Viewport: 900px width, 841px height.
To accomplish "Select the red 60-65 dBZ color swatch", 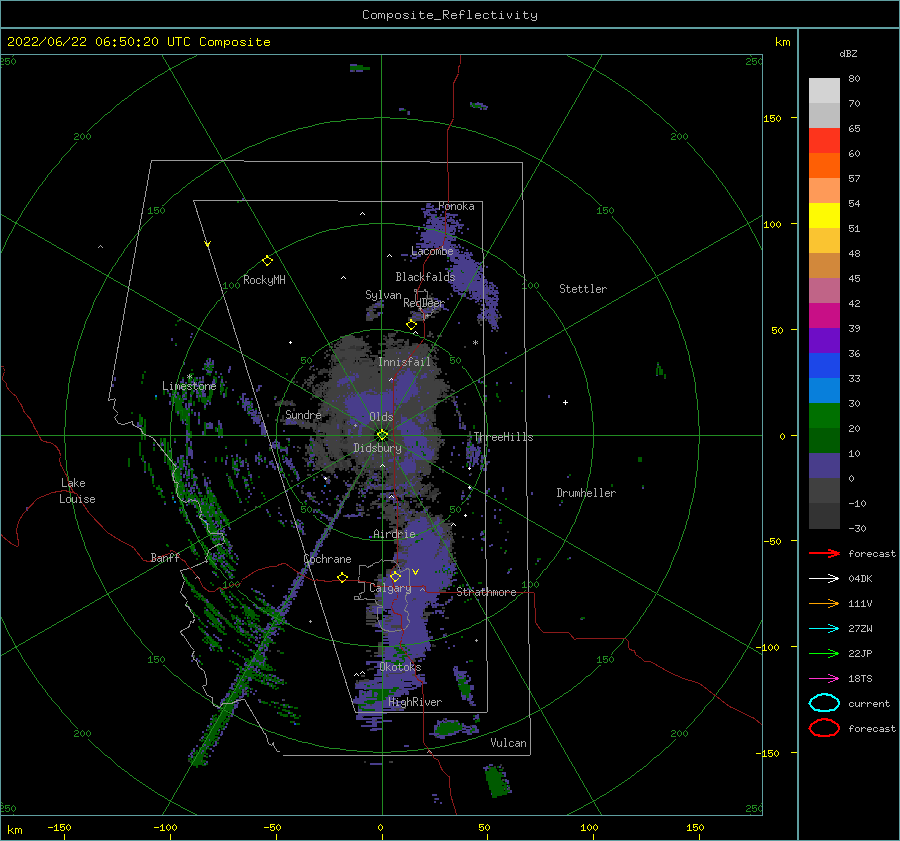I will (x=824, y=141).
